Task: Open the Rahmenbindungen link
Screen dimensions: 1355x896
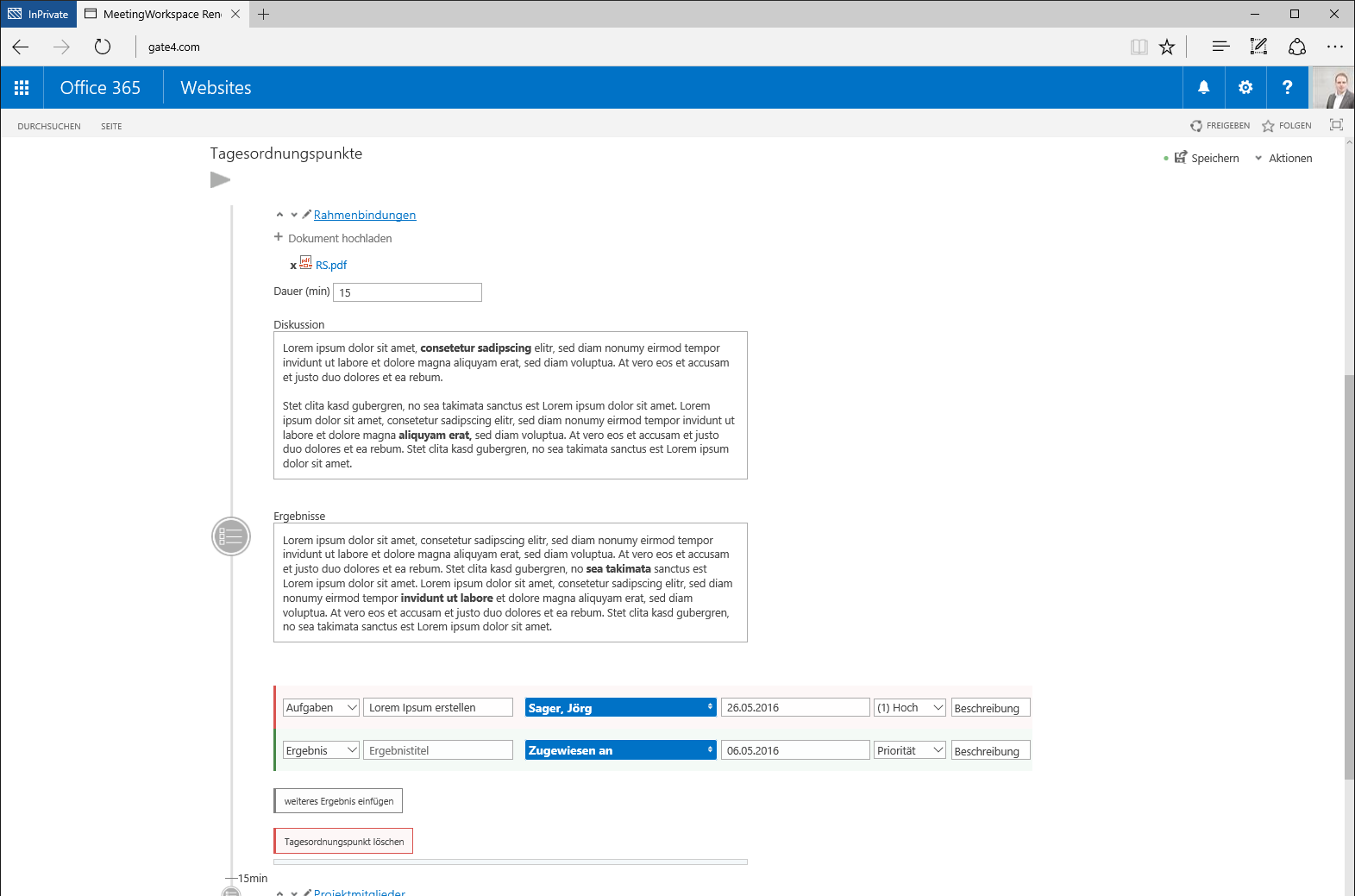Action: pyautogui.click(x=365, y=215)
